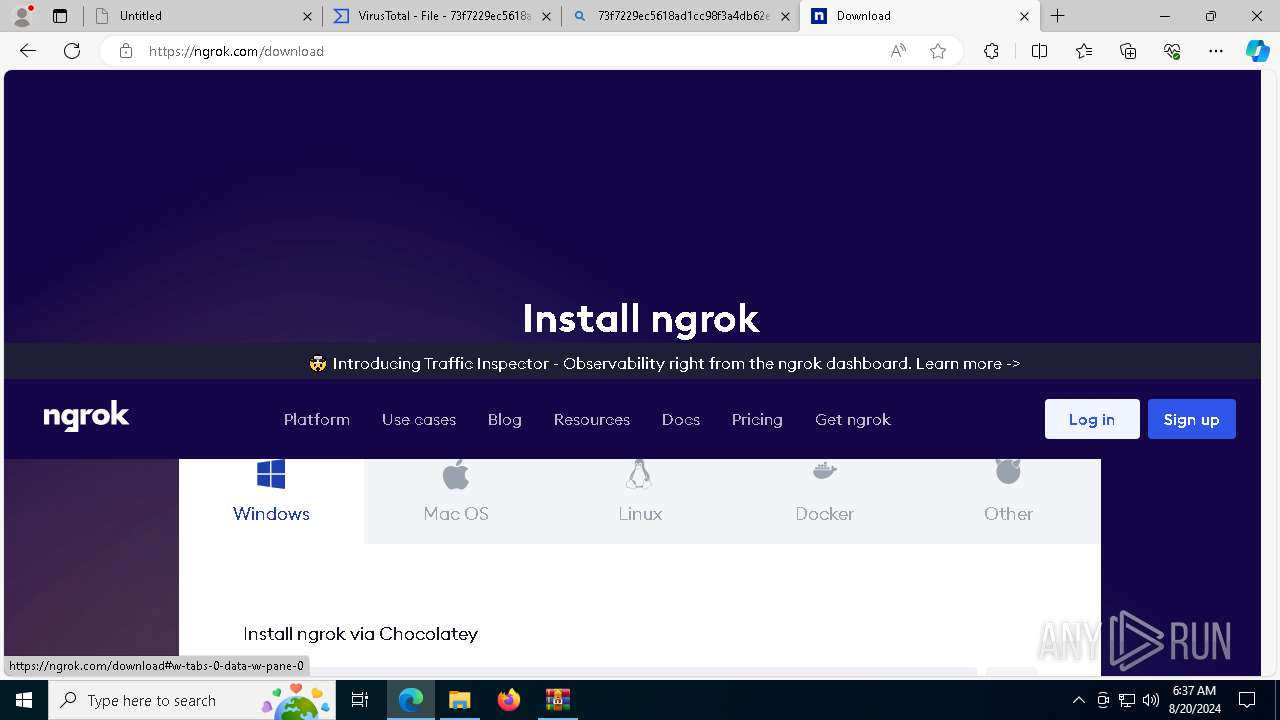1280x720 pixels.
Task: Open File Explorer from taskbar
Action: [459, 700]
